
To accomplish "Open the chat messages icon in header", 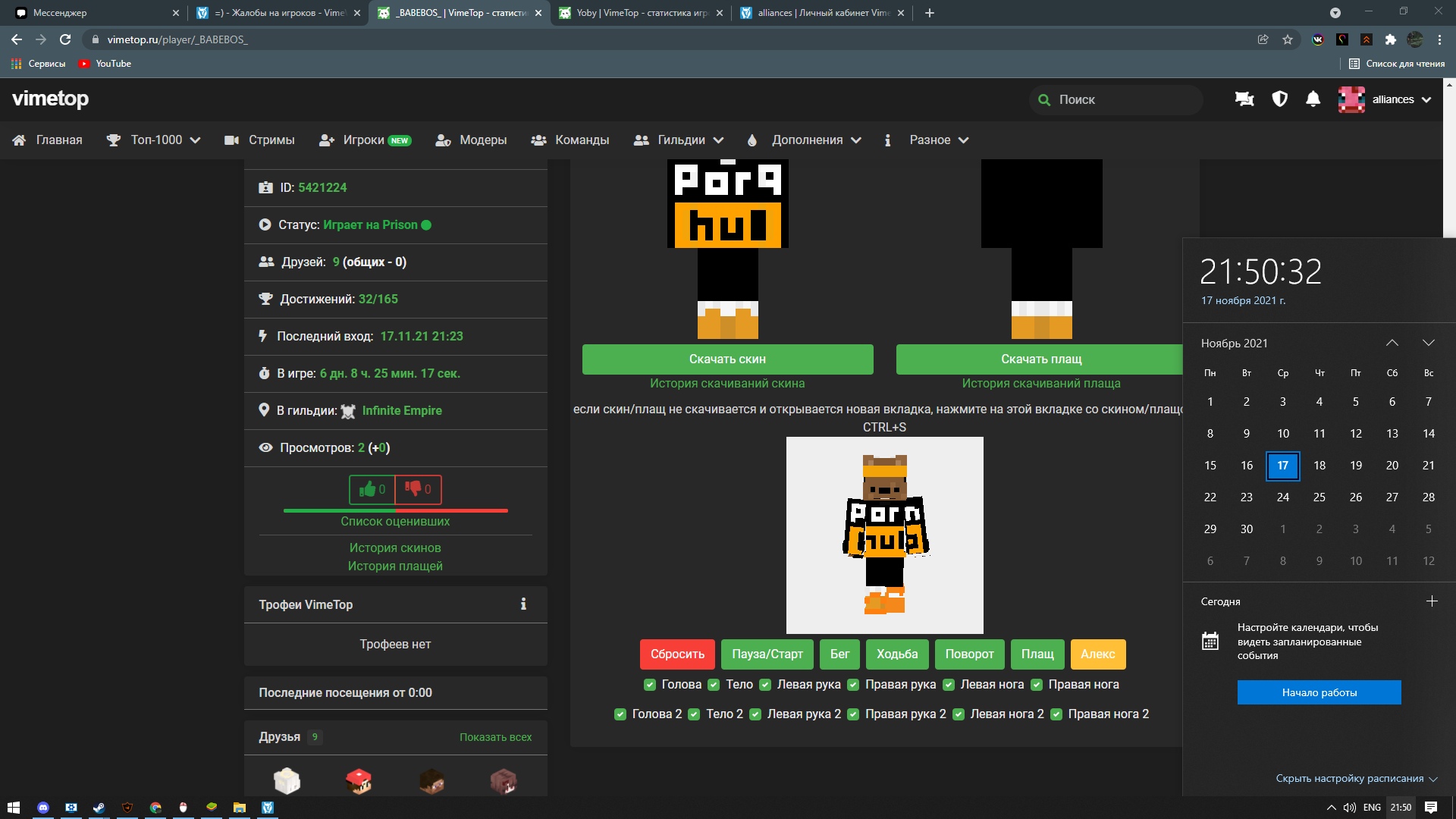I will tap(1244, 99).
